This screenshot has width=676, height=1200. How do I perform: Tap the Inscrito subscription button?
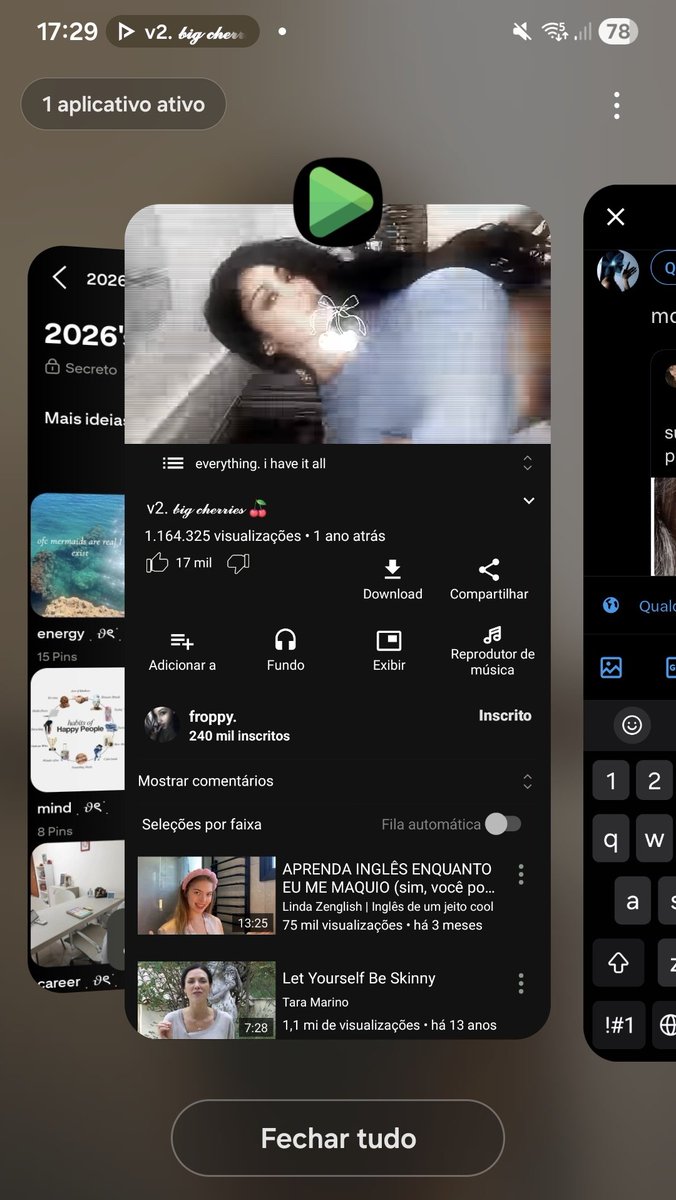coord(505,716)
